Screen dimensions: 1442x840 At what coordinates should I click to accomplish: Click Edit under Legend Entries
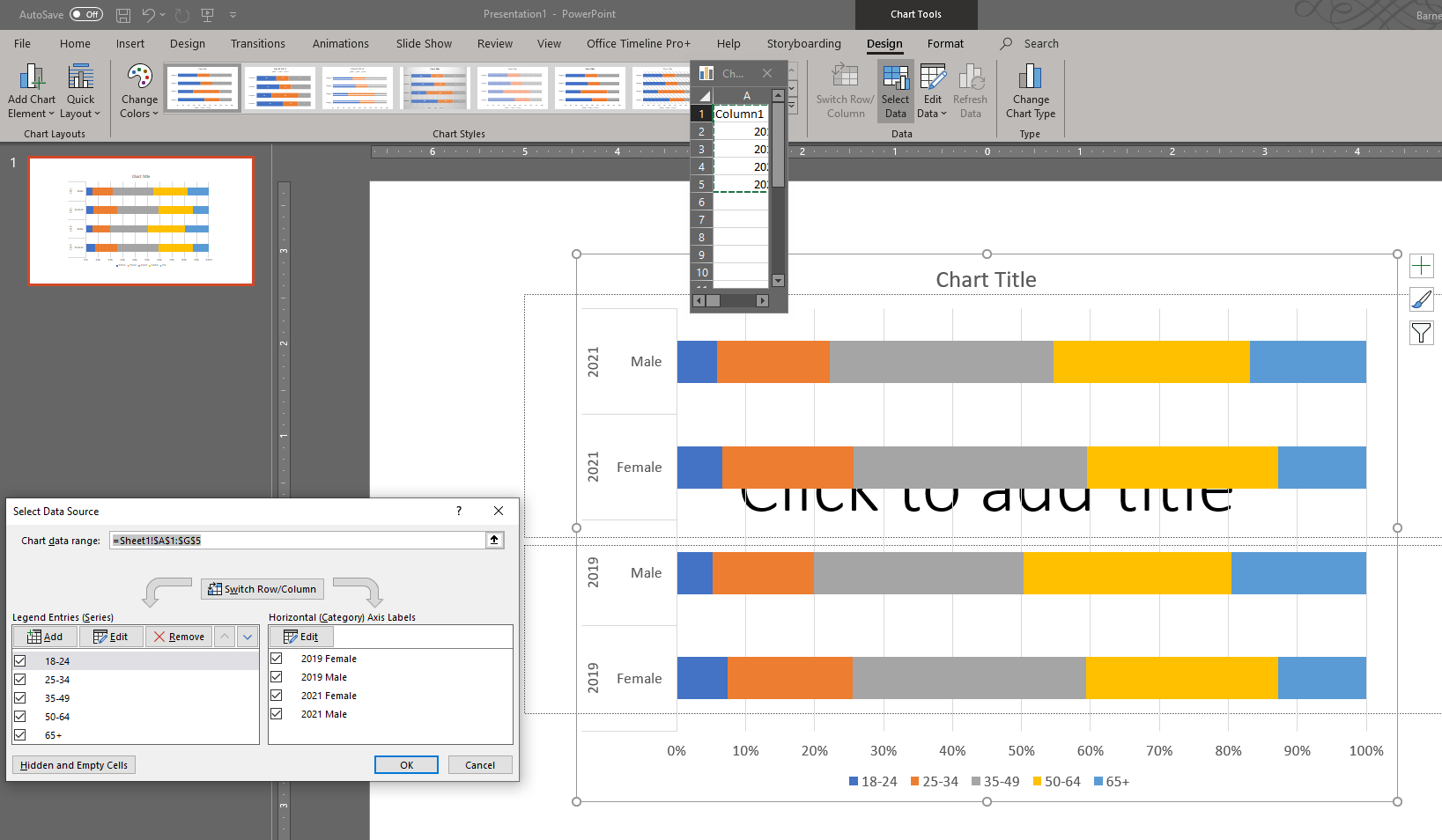click(111, 637)
